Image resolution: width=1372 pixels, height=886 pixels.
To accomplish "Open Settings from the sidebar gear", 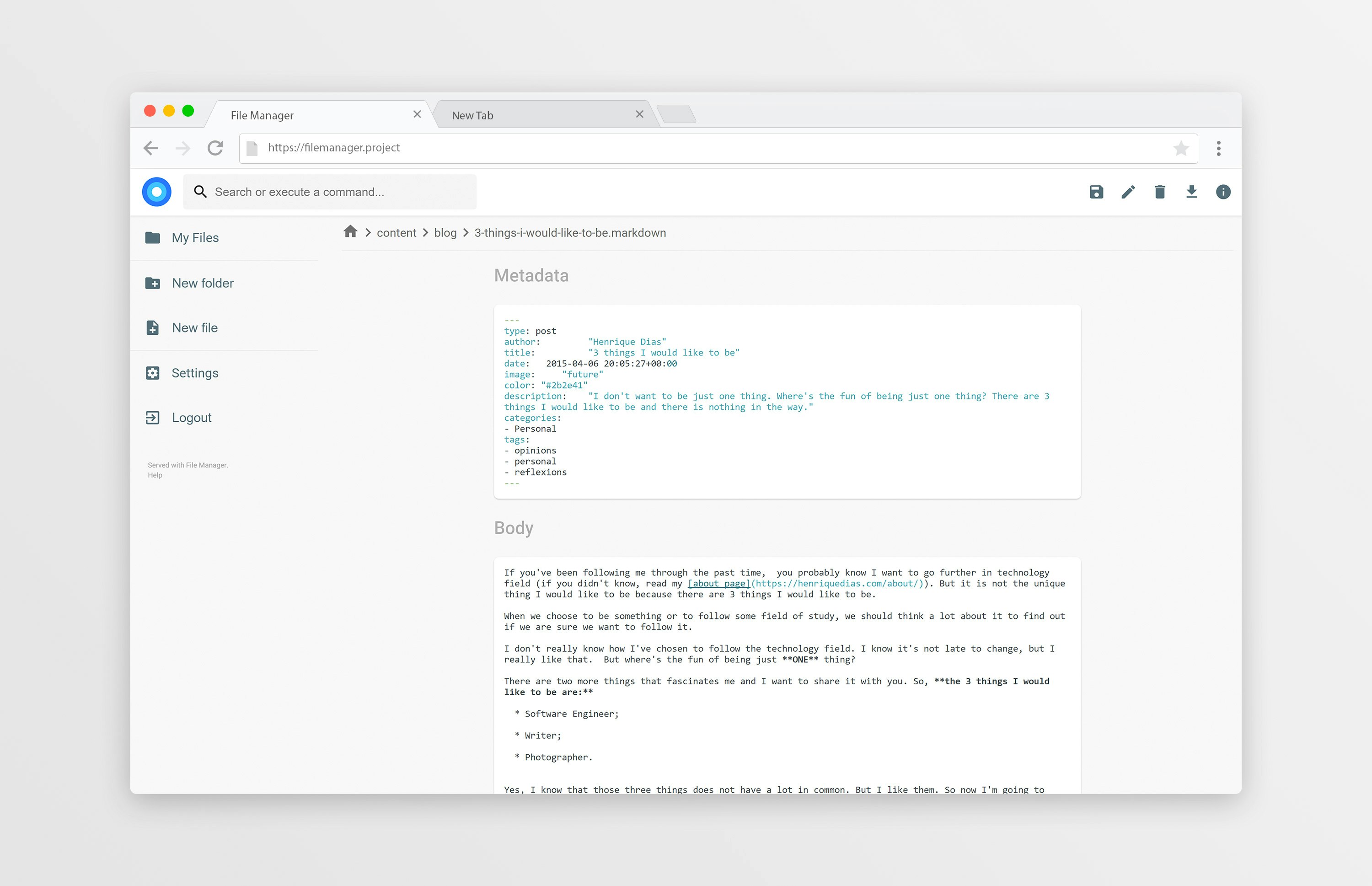I will tap(195, 372).
